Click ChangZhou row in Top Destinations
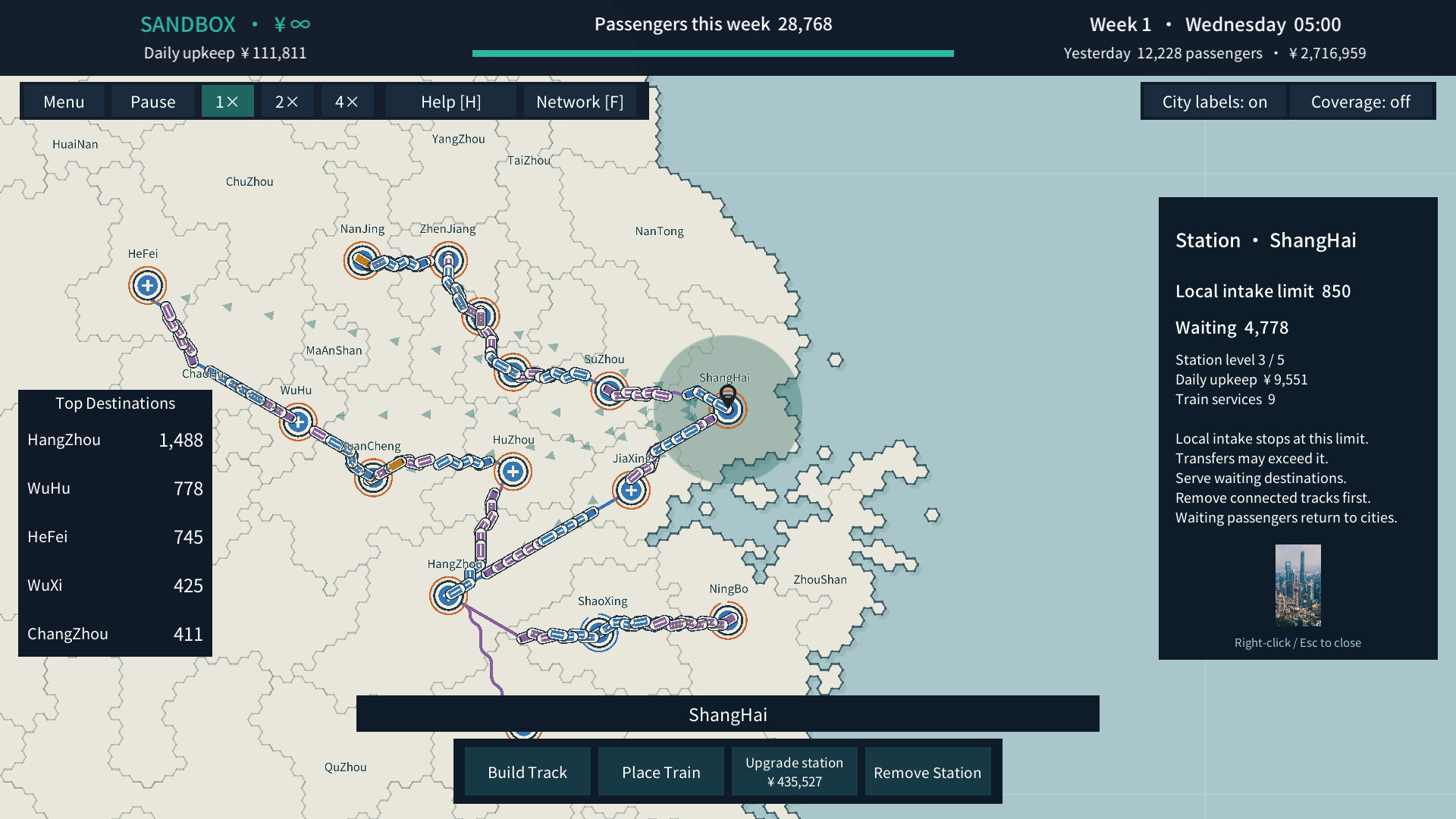 click(115, 634)
